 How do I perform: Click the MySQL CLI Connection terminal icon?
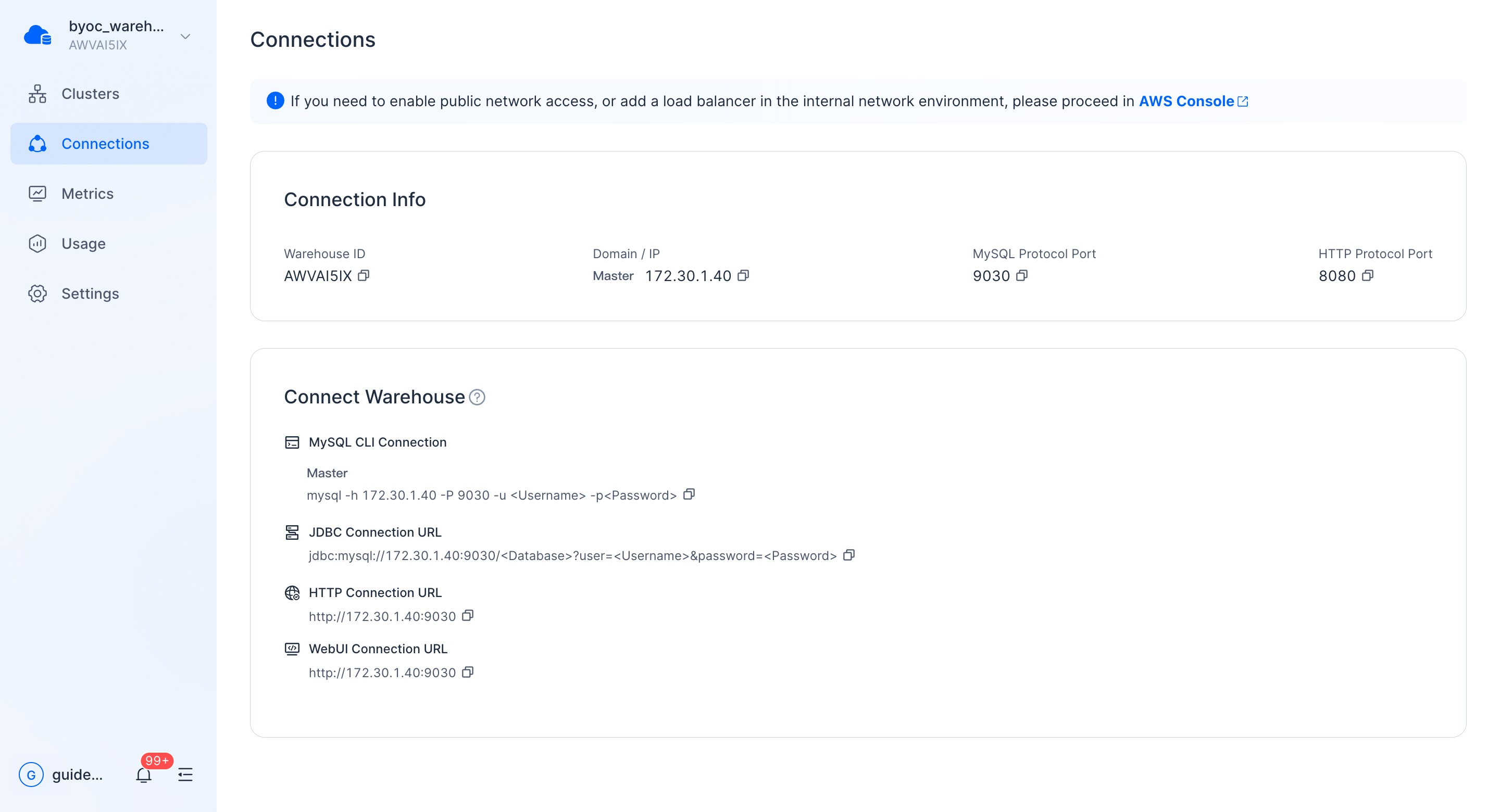292,442
